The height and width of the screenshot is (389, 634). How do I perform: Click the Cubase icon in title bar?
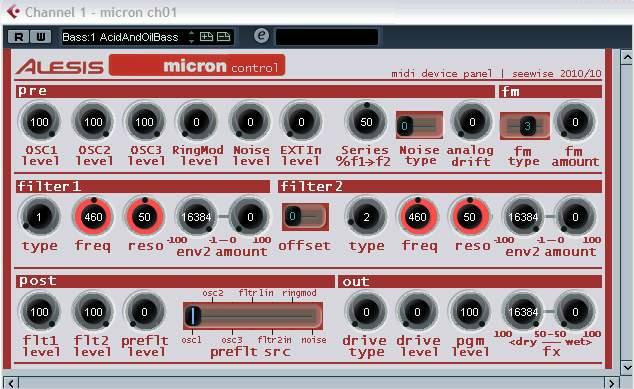click(13, 12)
